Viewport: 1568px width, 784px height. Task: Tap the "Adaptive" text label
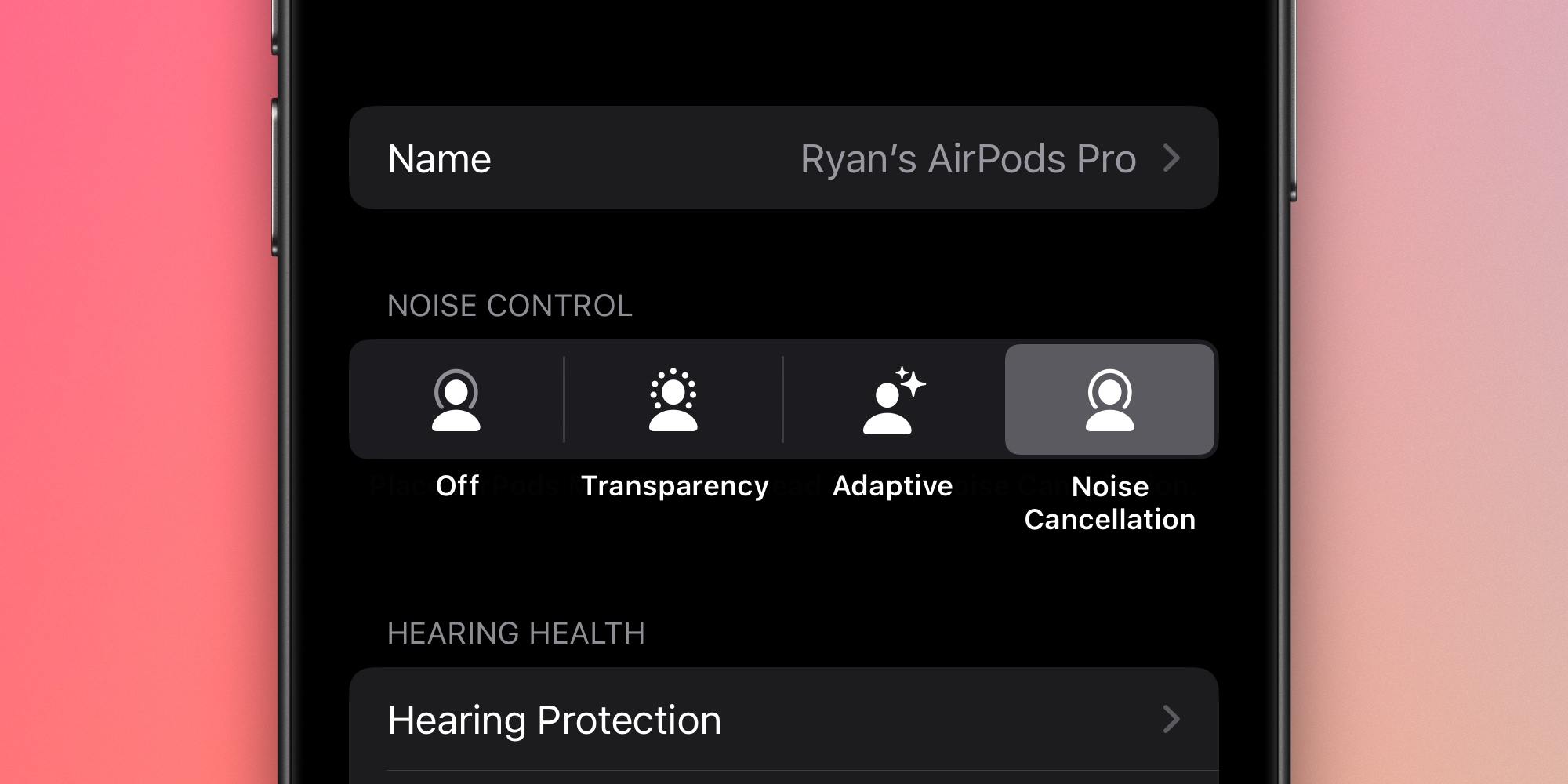[892, 486]
